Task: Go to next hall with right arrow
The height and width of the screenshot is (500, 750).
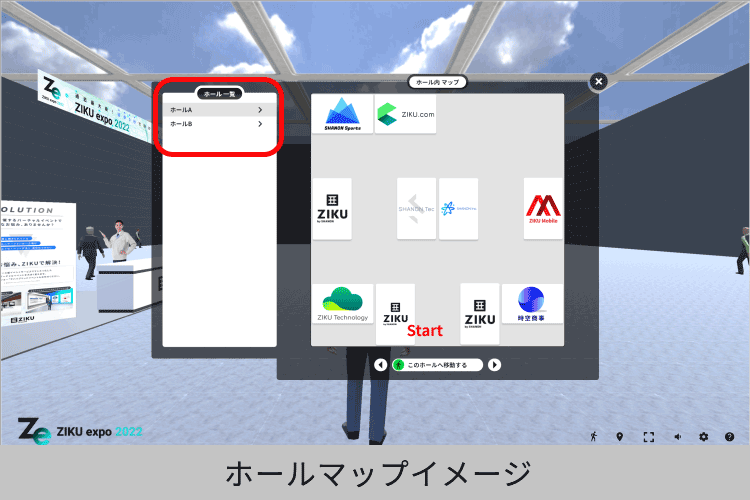Action: coord(495,365)
